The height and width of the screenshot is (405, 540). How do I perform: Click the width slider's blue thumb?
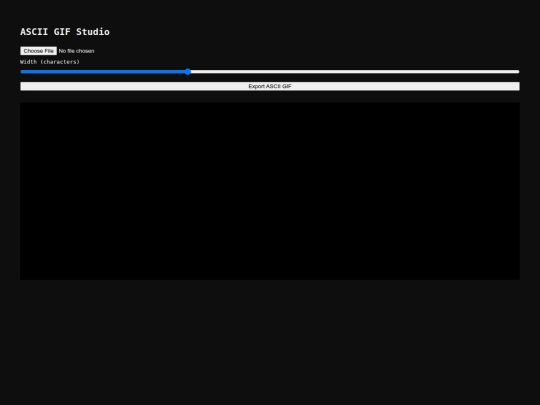[188, 72]
